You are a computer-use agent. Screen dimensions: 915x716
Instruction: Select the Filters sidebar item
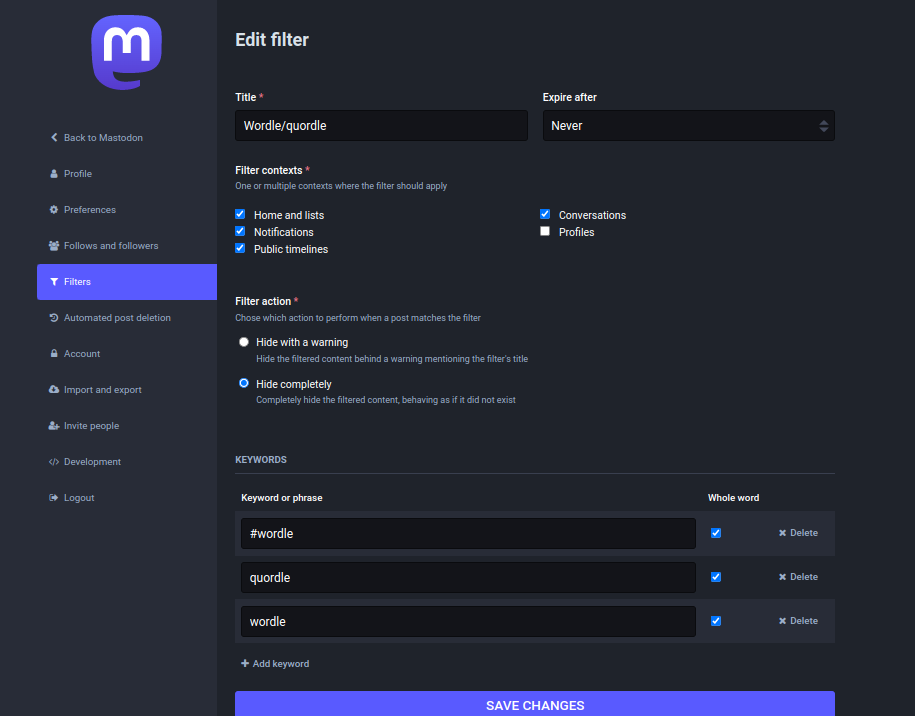coord(127,282)
